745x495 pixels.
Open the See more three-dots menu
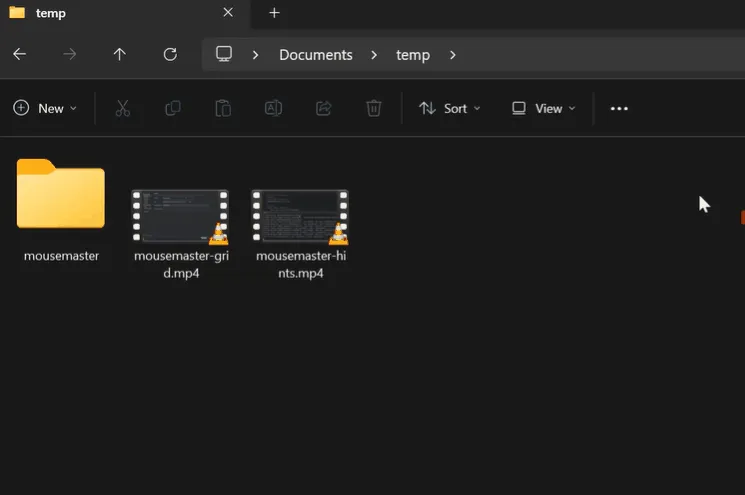click(x=619, y=109)
